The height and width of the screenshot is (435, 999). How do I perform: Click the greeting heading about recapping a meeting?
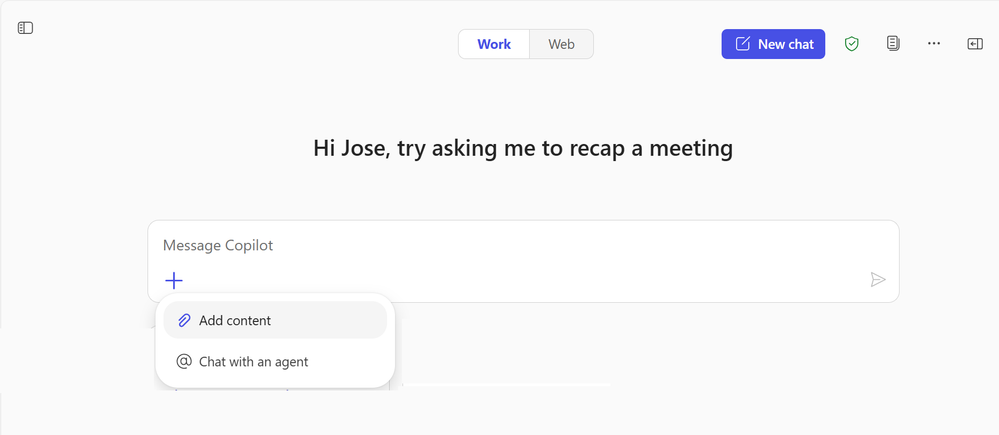point(523,148)
